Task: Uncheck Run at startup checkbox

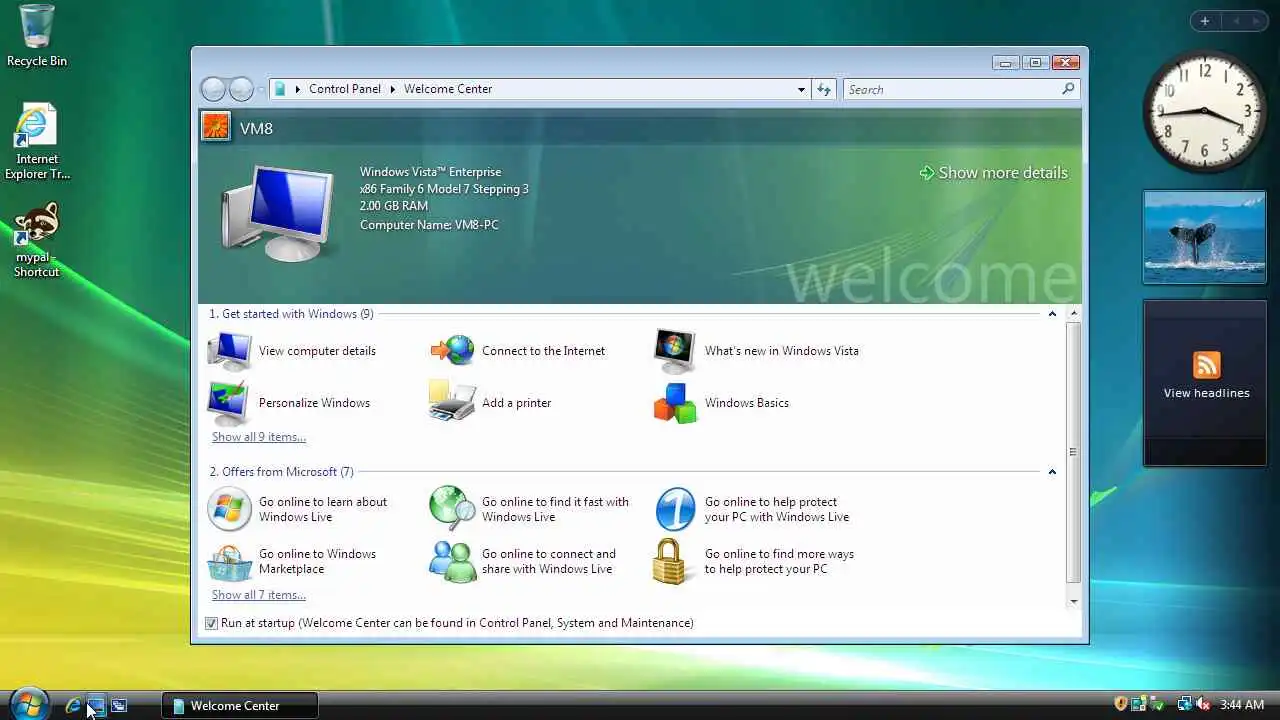Action: pyautogui.click(x=211, y=623)
